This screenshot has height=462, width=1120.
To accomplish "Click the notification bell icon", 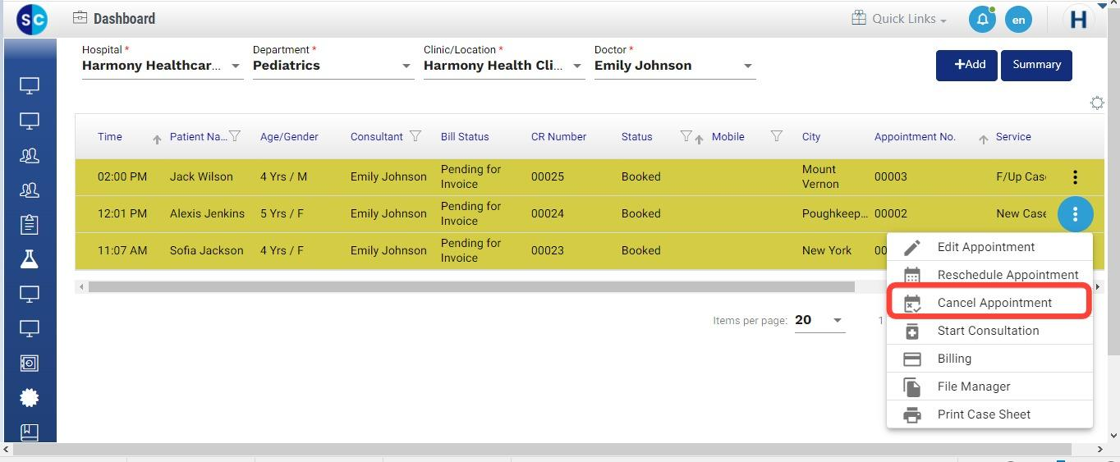I will click(981, 19).
